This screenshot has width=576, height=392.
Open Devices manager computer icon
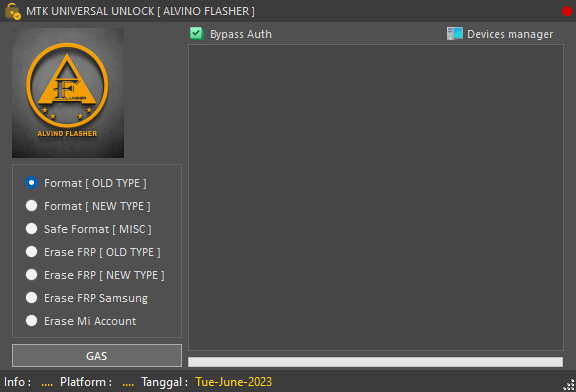coord(454,34)
